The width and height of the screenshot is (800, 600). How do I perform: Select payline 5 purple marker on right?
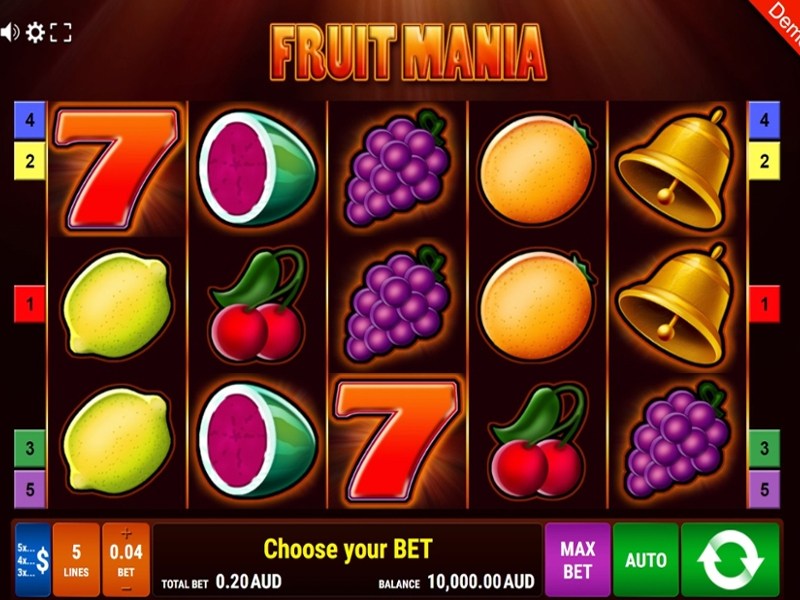coord(764,490)
